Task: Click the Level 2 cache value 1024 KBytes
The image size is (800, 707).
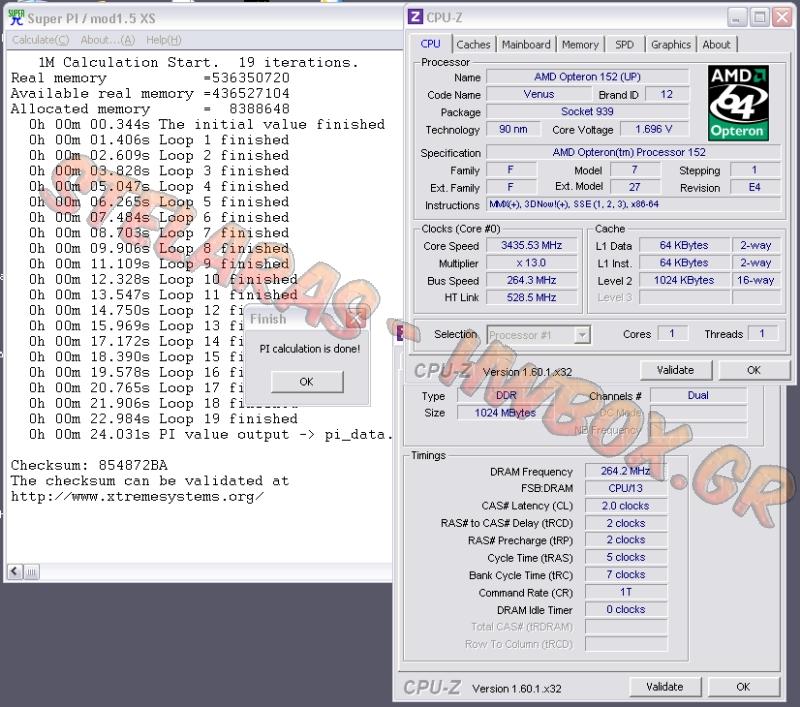Action: point(684,280)
